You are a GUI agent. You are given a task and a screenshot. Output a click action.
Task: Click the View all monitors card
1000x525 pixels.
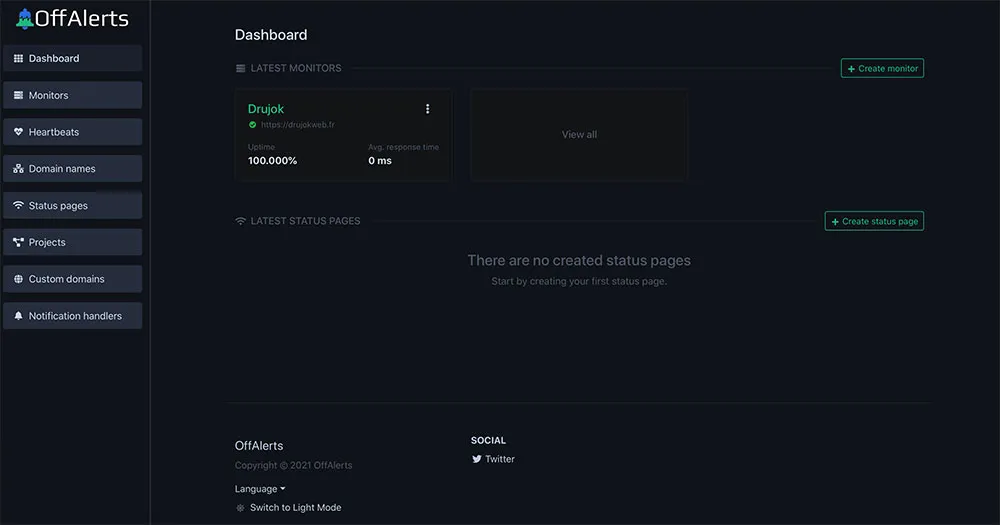pyautogui.click(x=579, y=135)
